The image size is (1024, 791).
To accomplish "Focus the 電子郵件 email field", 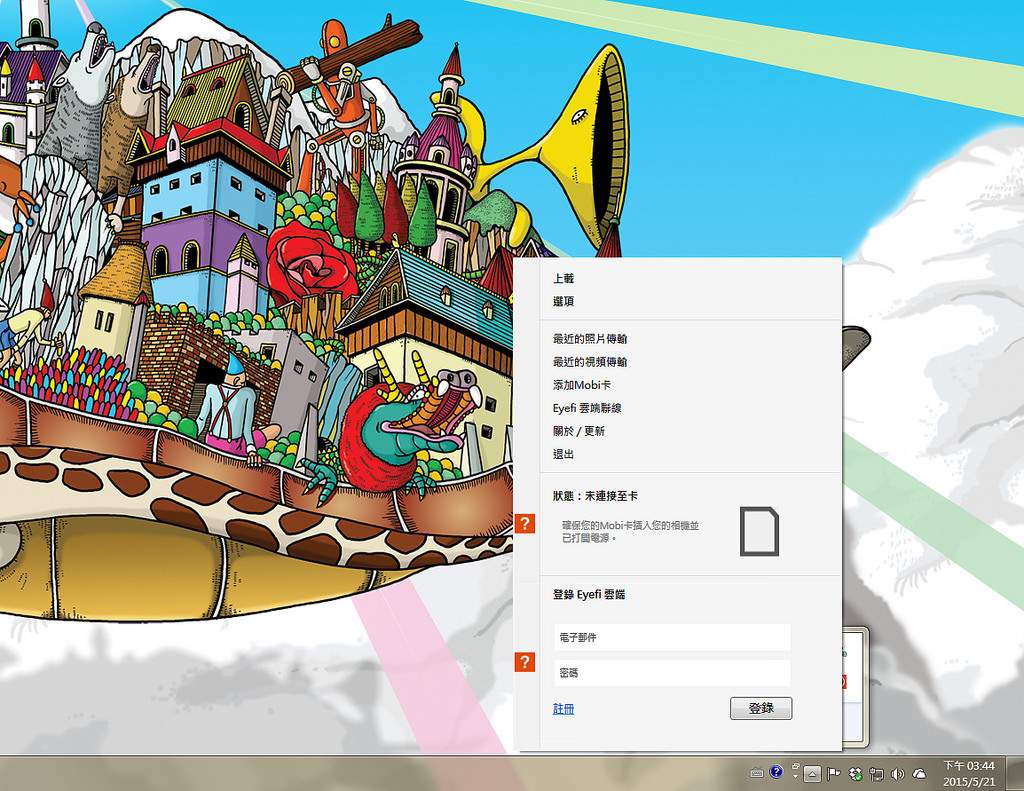I will (x=672, y=637).
